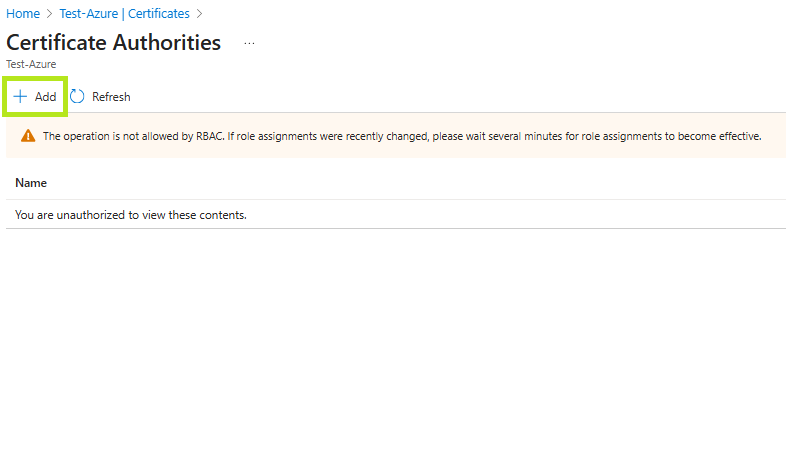
Task: Click the word RBAC in the warning
Action: click(210, 136)
